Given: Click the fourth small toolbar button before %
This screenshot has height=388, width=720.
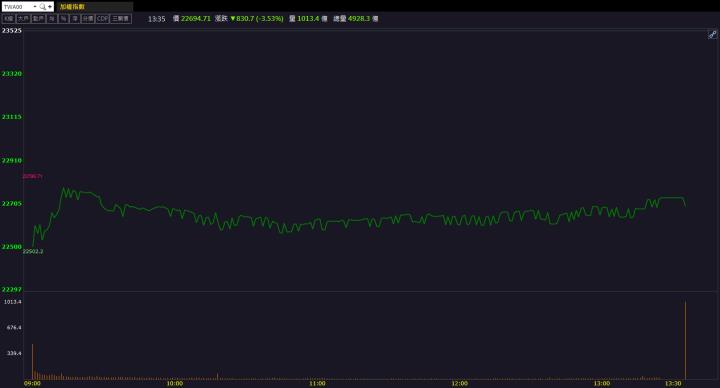Looking at the screenshot, I should point(52,19).
